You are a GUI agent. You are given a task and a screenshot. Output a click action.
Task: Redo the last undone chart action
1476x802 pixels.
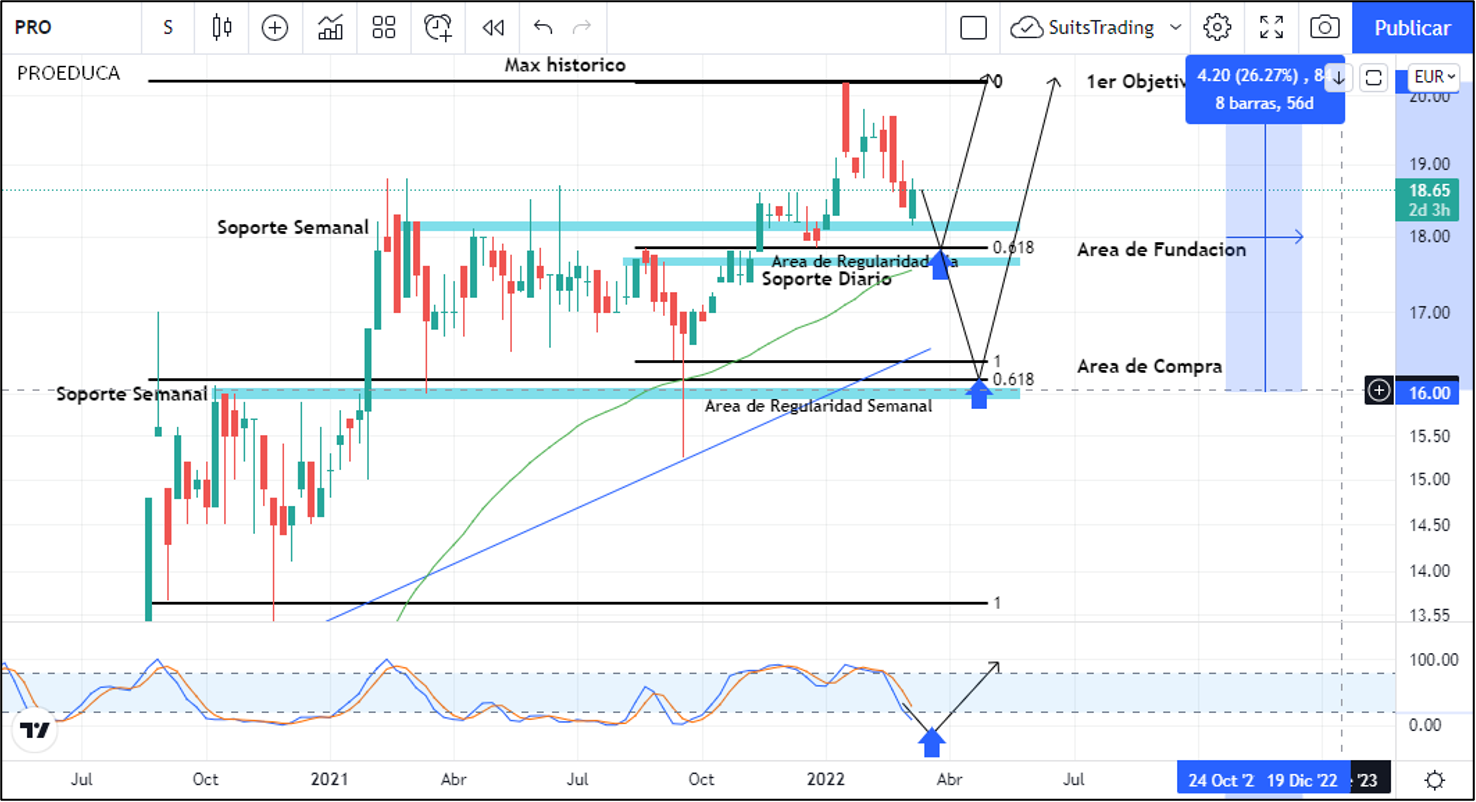582,28
